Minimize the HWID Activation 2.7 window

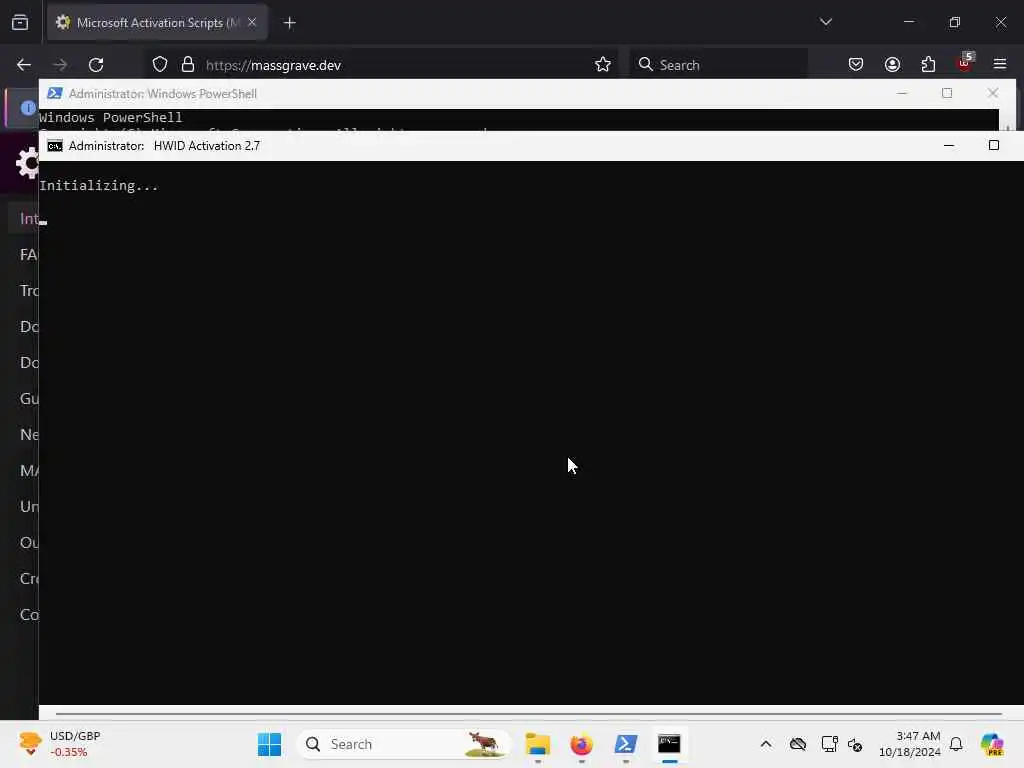(x=949, y=146)
